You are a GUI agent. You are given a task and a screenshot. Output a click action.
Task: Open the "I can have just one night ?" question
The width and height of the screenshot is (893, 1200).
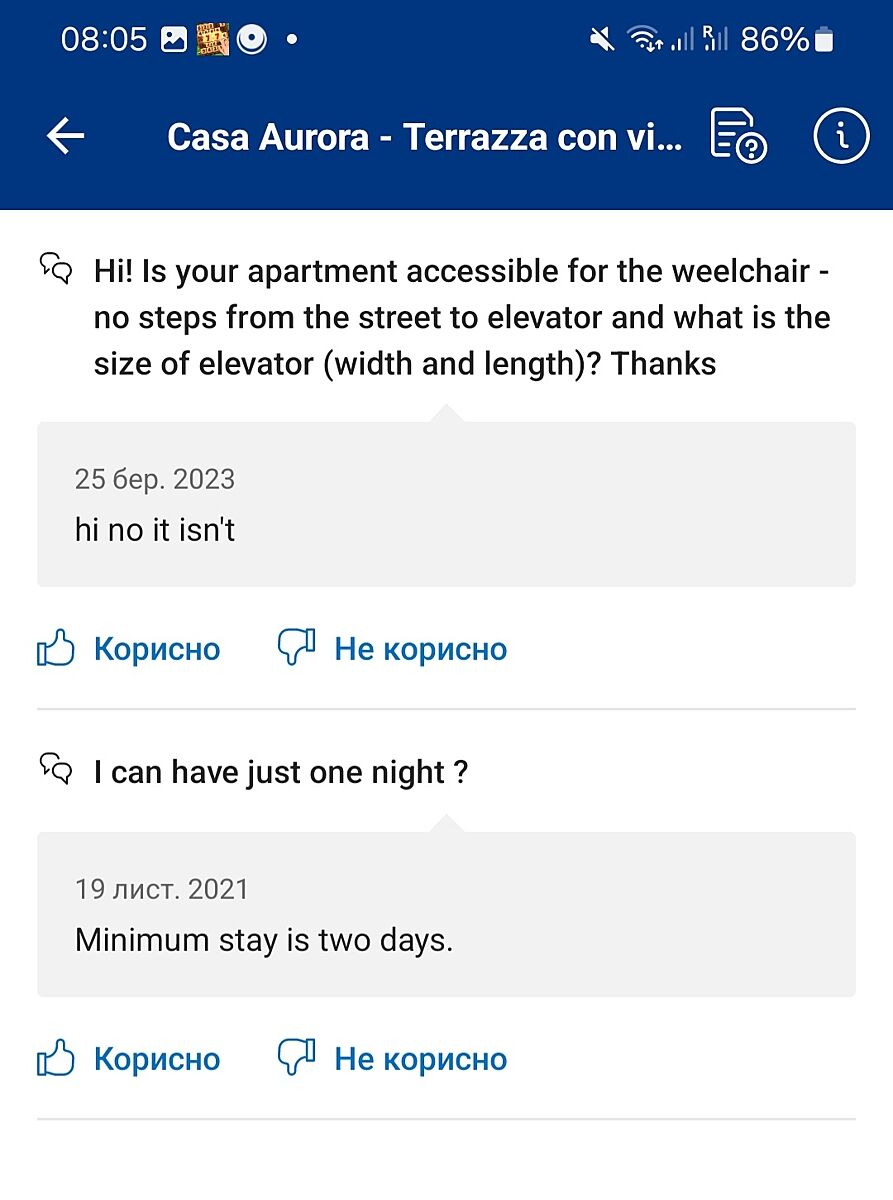(x=281, y=772)
